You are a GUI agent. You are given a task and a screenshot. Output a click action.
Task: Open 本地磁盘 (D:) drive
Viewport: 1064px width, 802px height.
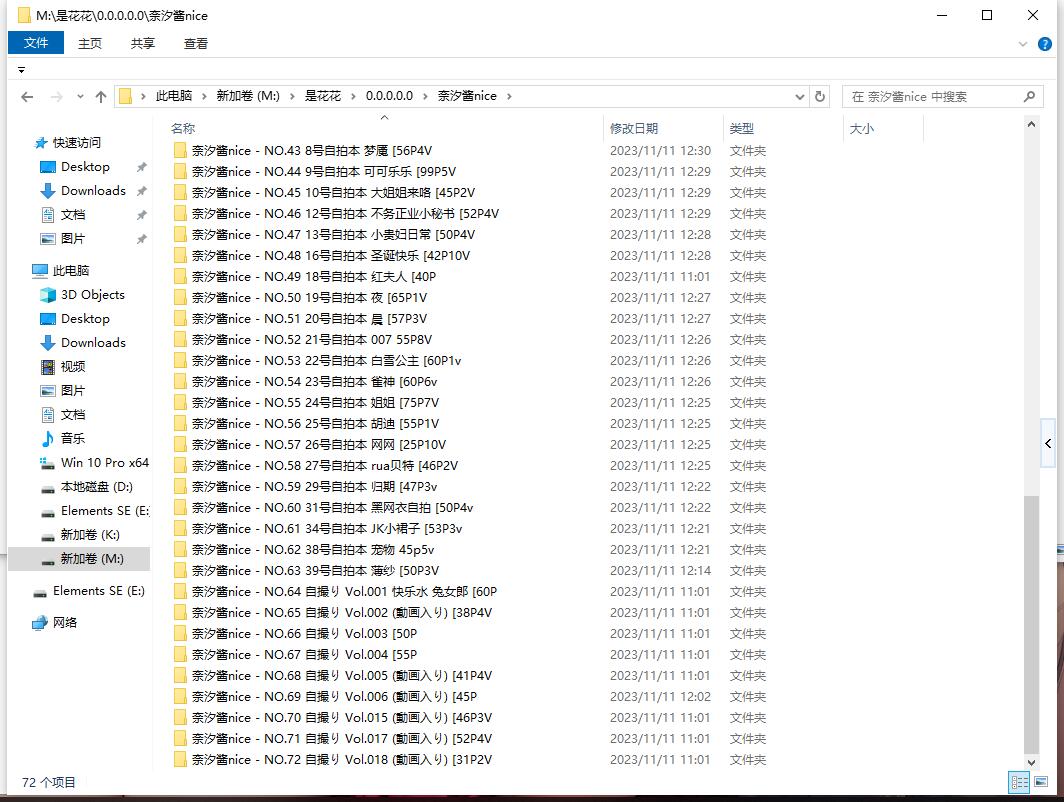tap(96, 486)
